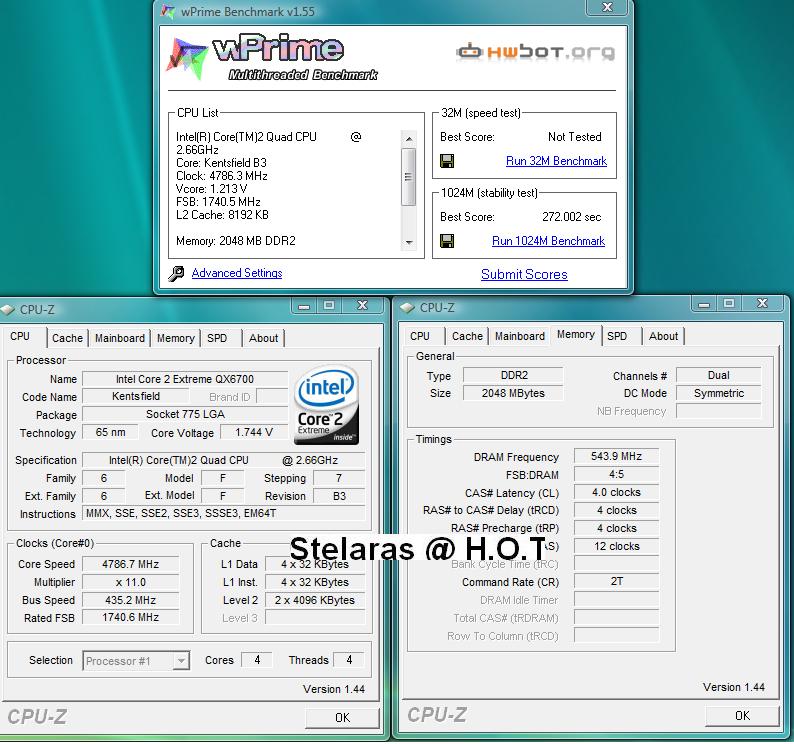Image resolution: width=794 pixels, height=744 pixels.
Task: Click OK in right CPU-Z window
Action: [x=742, y=716]
